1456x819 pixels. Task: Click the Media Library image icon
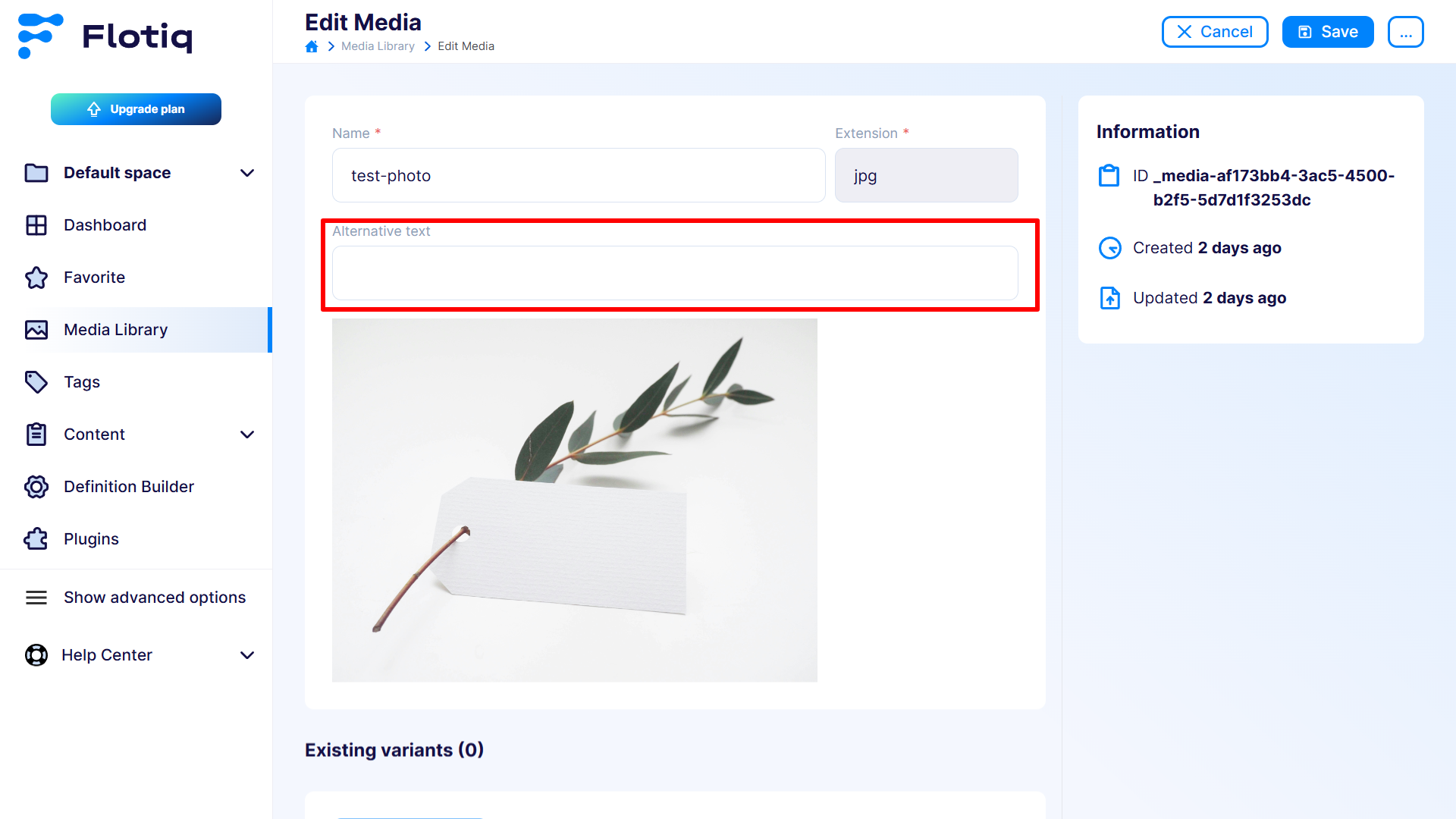click(35, 329)
